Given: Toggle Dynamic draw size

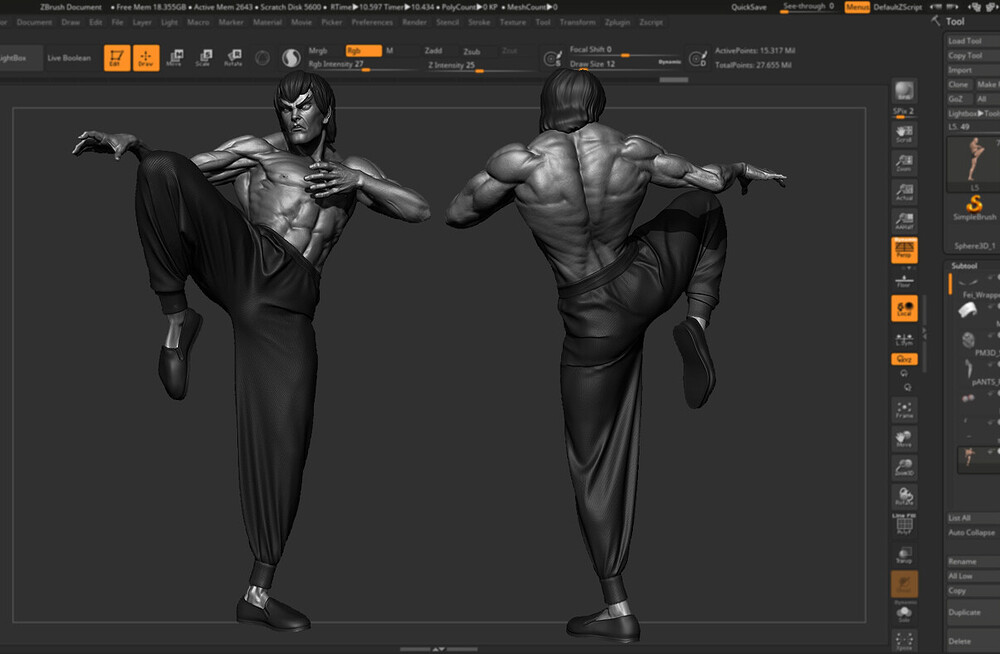Looking at the screenshot, I should pos(670,62).
